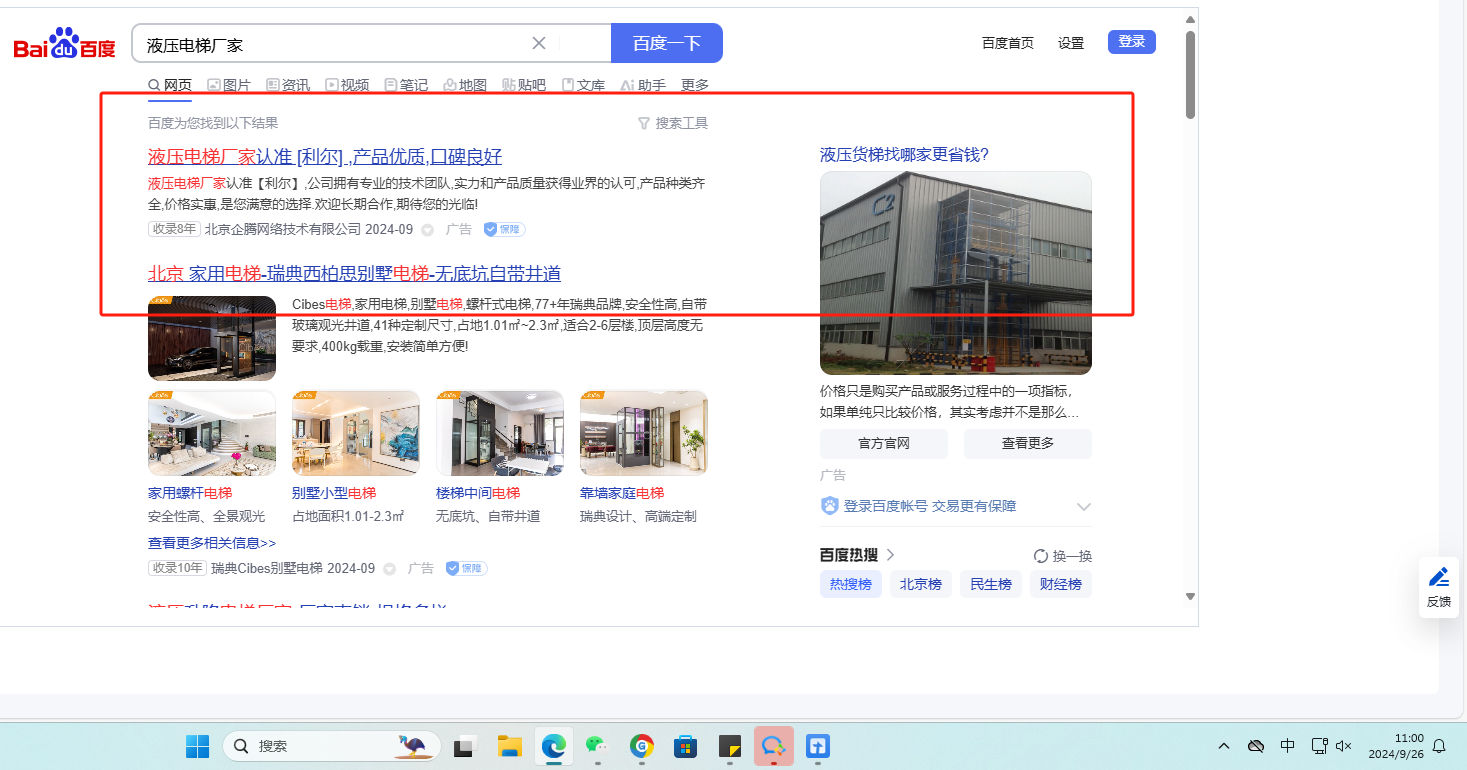
Task: Switch to the 地图 tab
Action: (x=465, y=86)
